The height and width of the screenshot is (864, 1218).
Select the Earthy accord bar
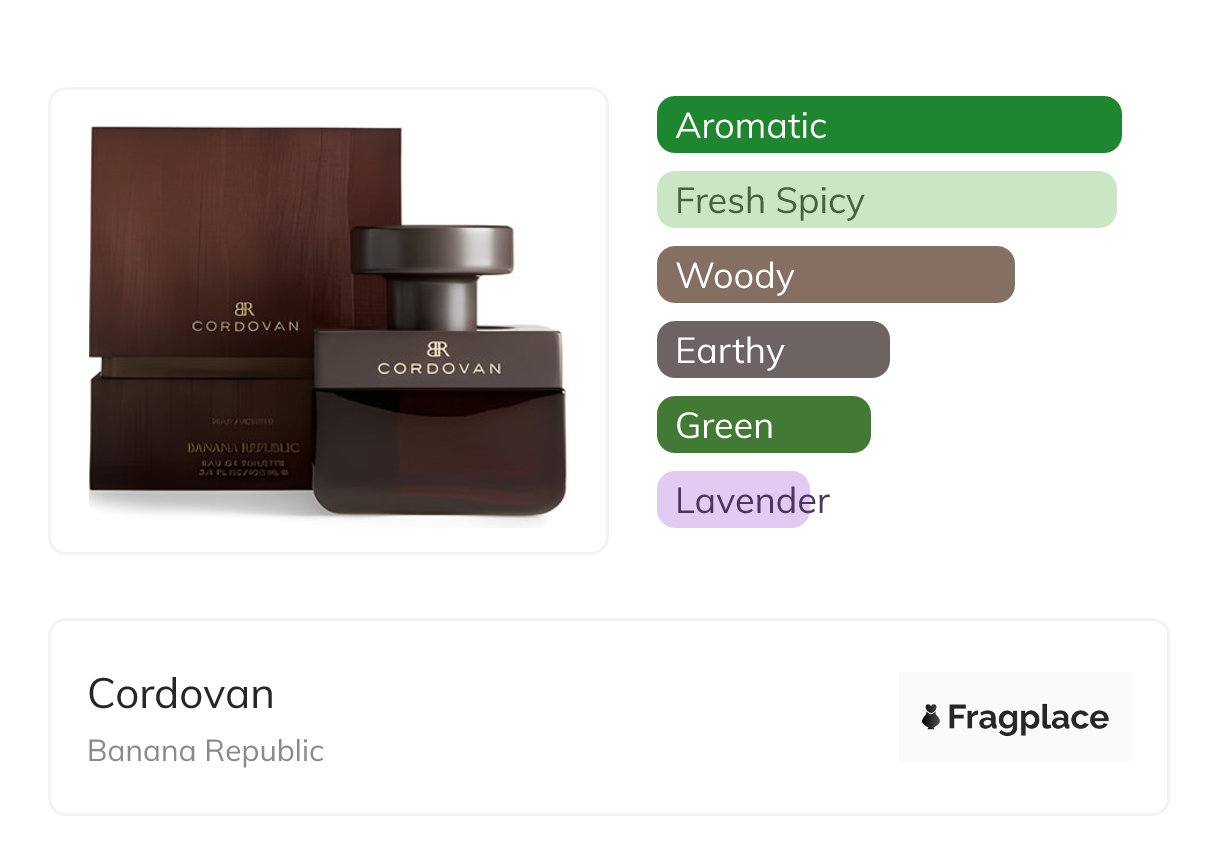click(773, 350)
